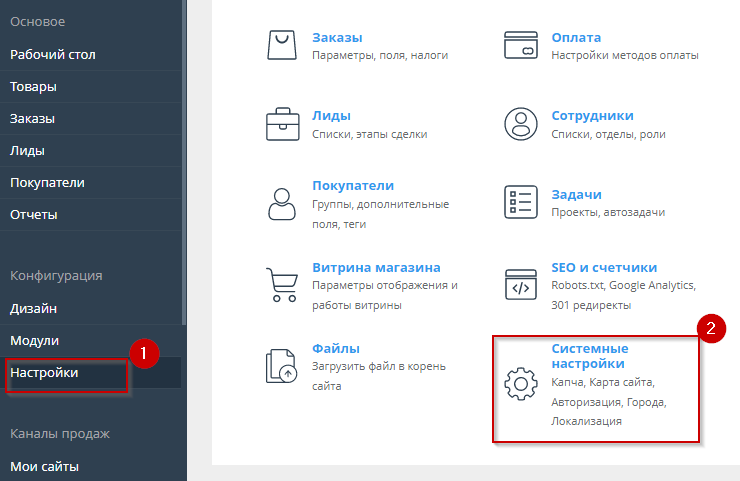Viewport: 740px width, 481px height.
Task: Click the sidebar vertical scrollbar
Action: tap(184, 160)
